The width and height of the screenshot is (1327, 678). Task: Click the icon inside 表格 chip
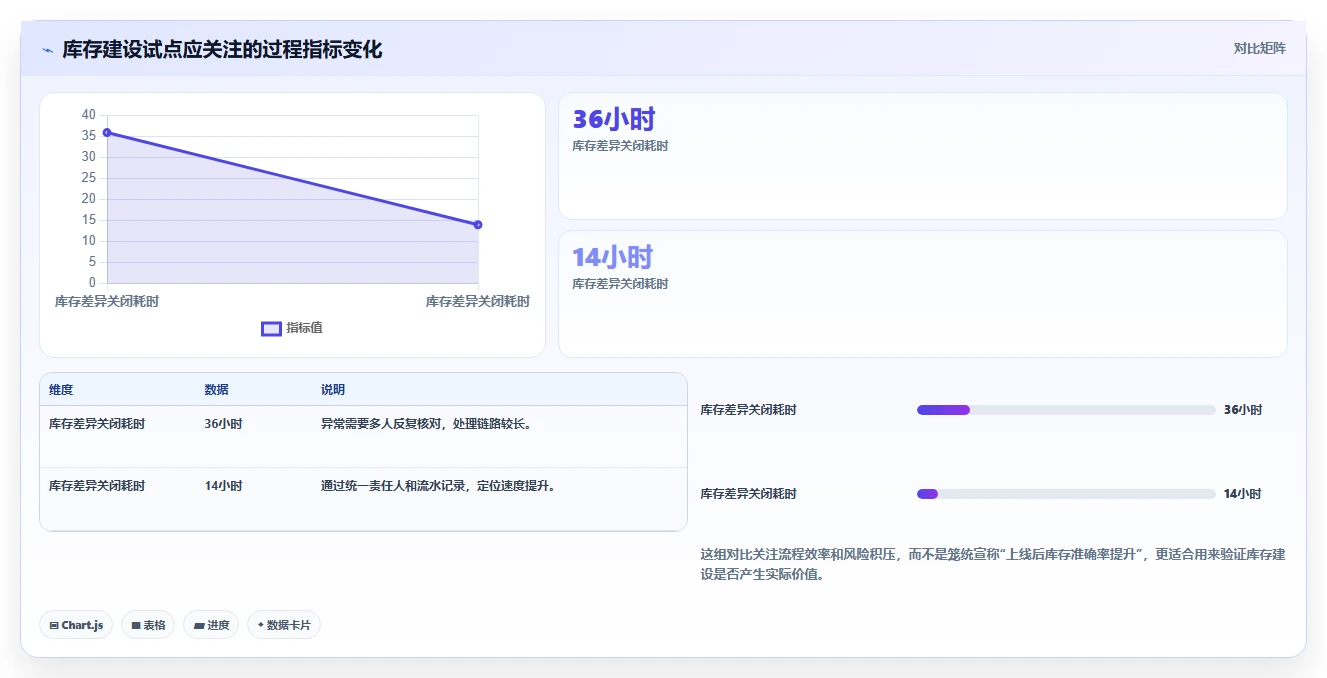click(x=136, y=626)
